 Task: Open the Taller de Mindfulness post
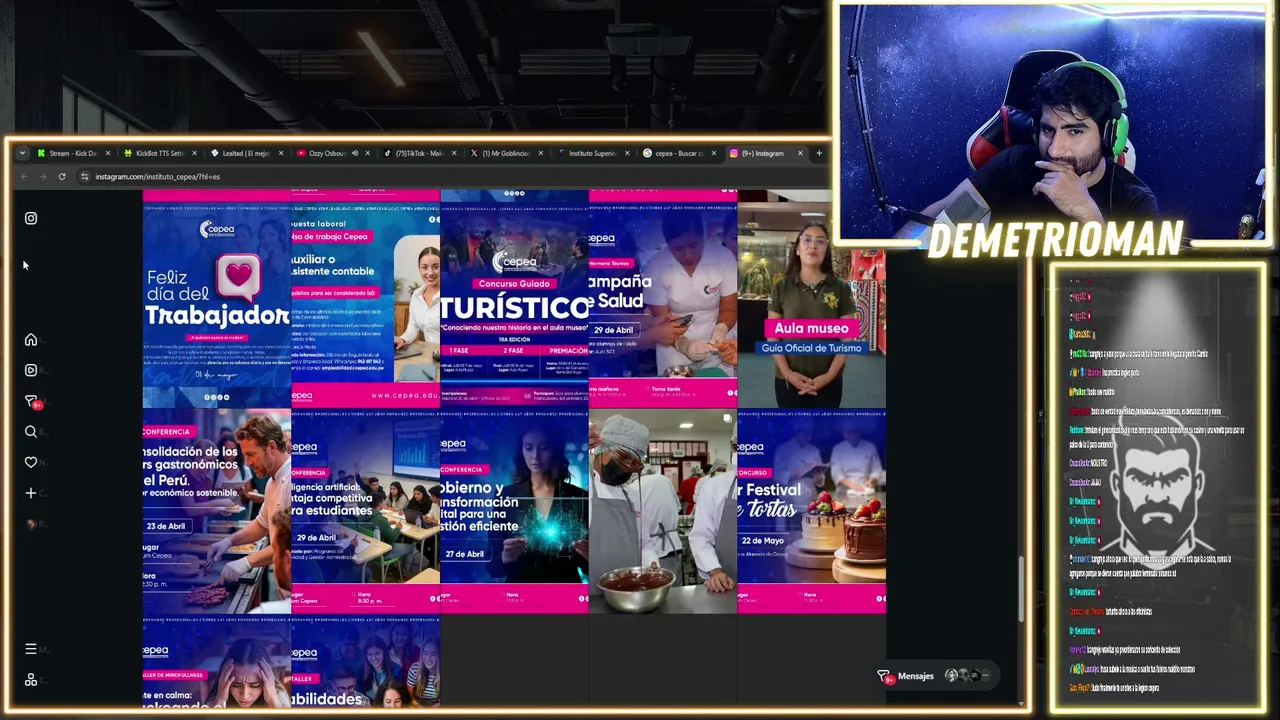216,661
